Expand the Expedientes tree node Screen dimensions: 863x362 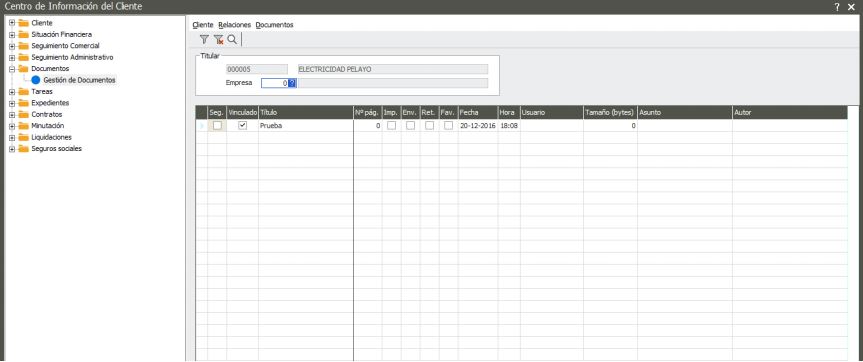pyautogui.click(x=12, y=103)
